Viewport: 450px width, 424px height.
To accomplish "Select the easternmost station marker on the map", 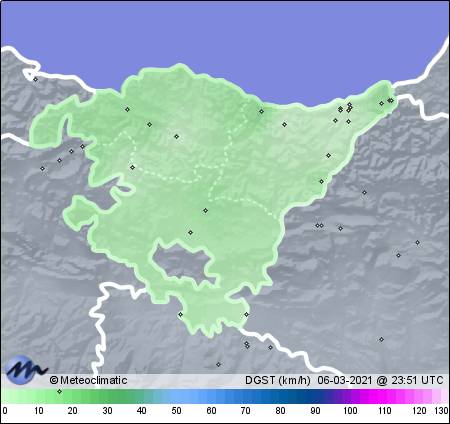I will 417,242.
